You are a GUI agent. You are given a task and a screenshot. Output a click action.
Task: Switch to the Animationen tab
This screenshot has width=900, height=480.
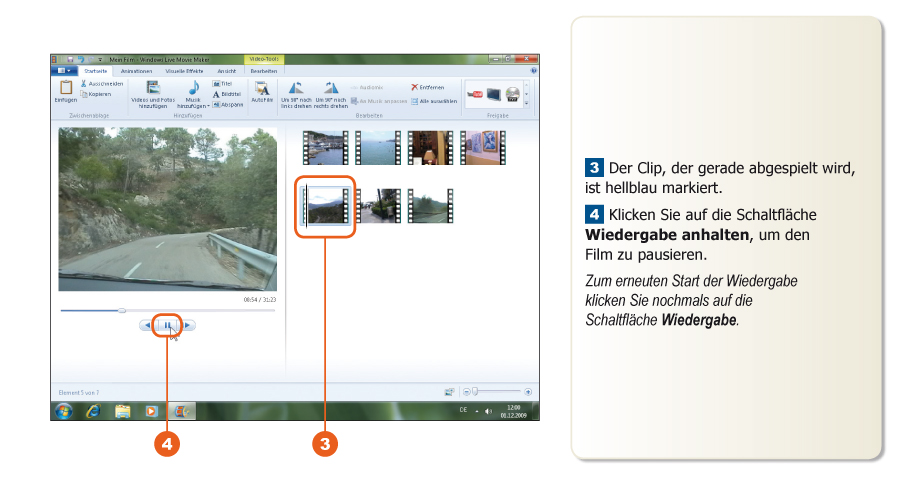coord(136,71)
